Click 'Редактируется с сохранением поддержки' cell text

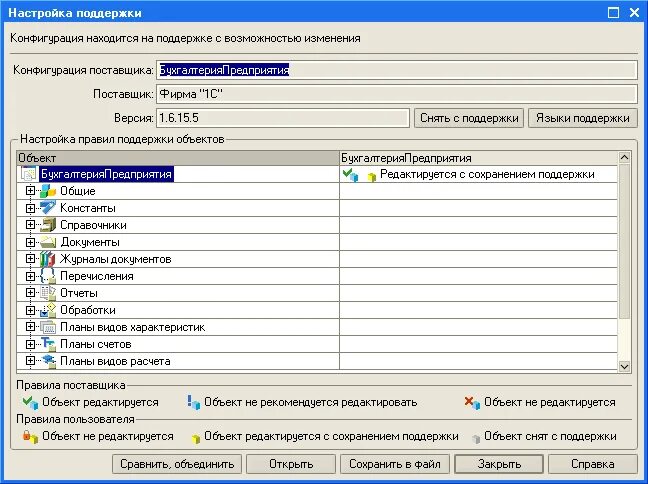click(487, 174)
